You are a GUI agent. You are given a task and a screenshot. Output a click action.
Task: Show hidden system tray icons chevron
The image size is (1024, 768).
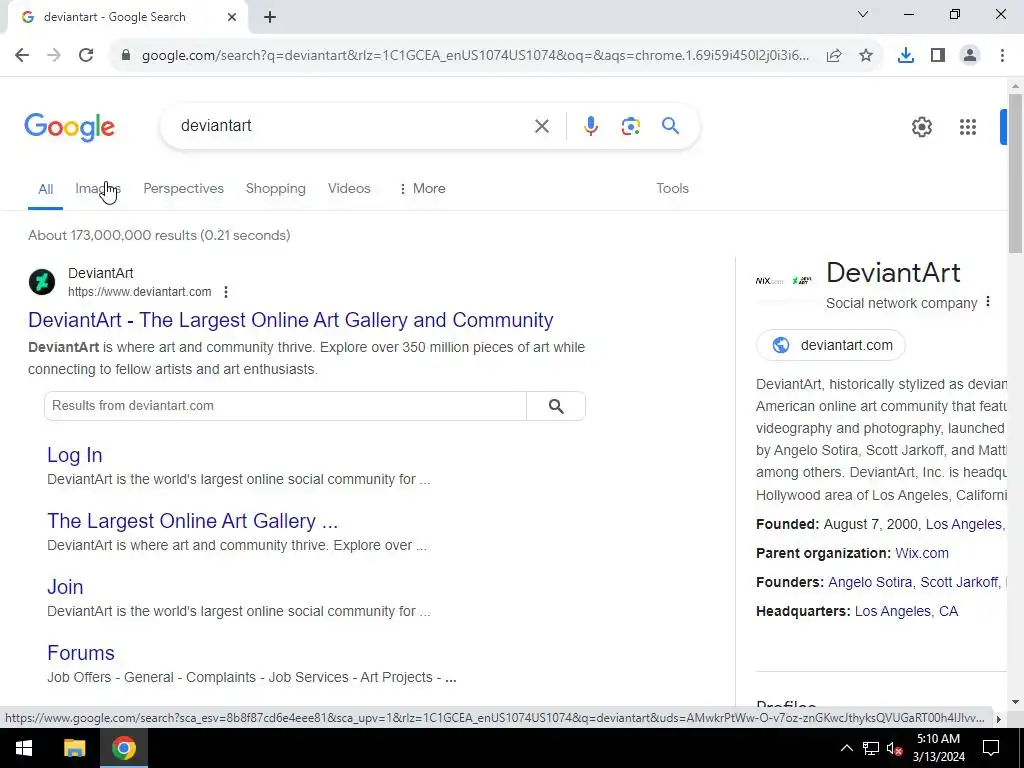(846, 748)
